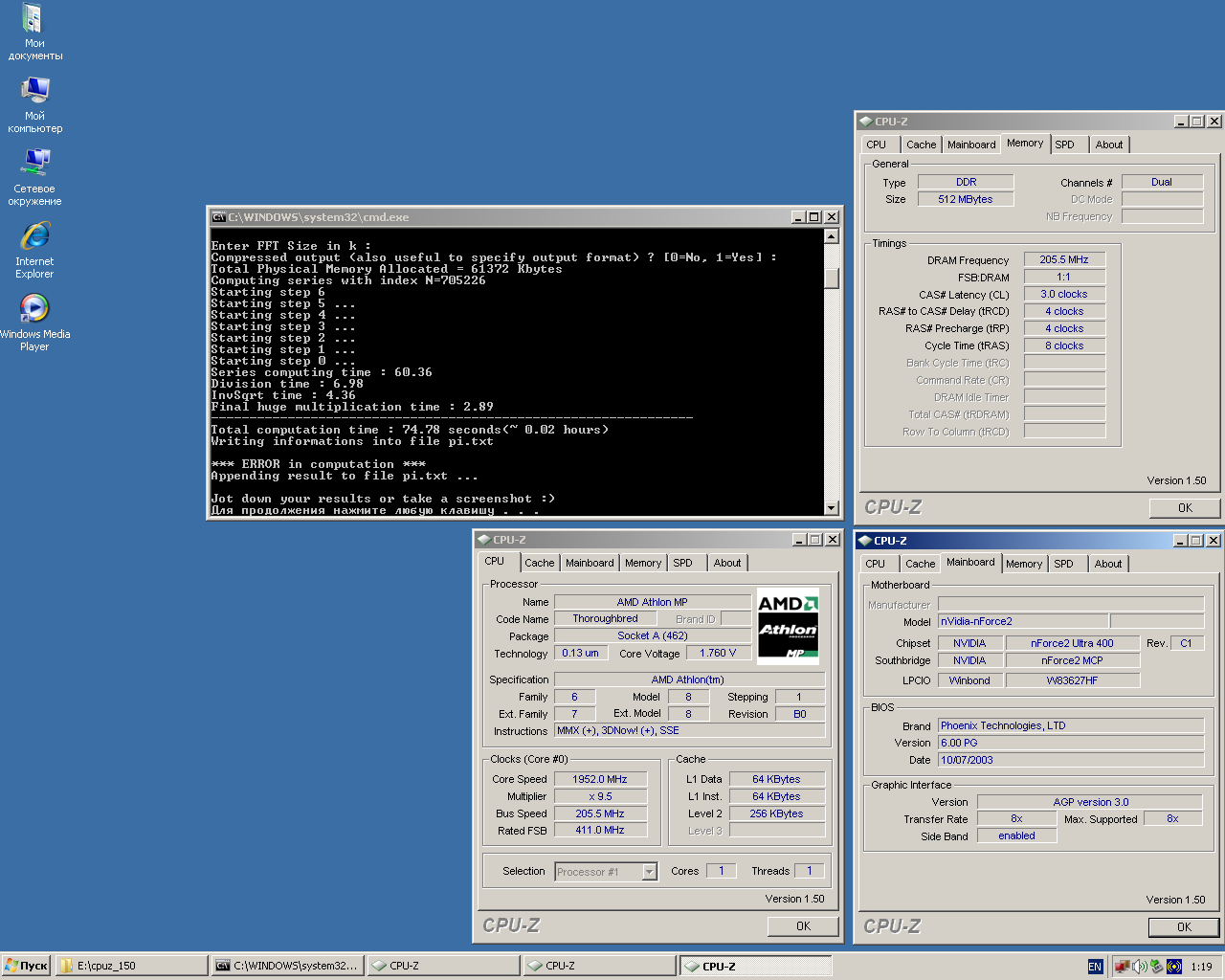Click the DRAM Frequency 205.5 MHz field

click(x=1064, y=259)
